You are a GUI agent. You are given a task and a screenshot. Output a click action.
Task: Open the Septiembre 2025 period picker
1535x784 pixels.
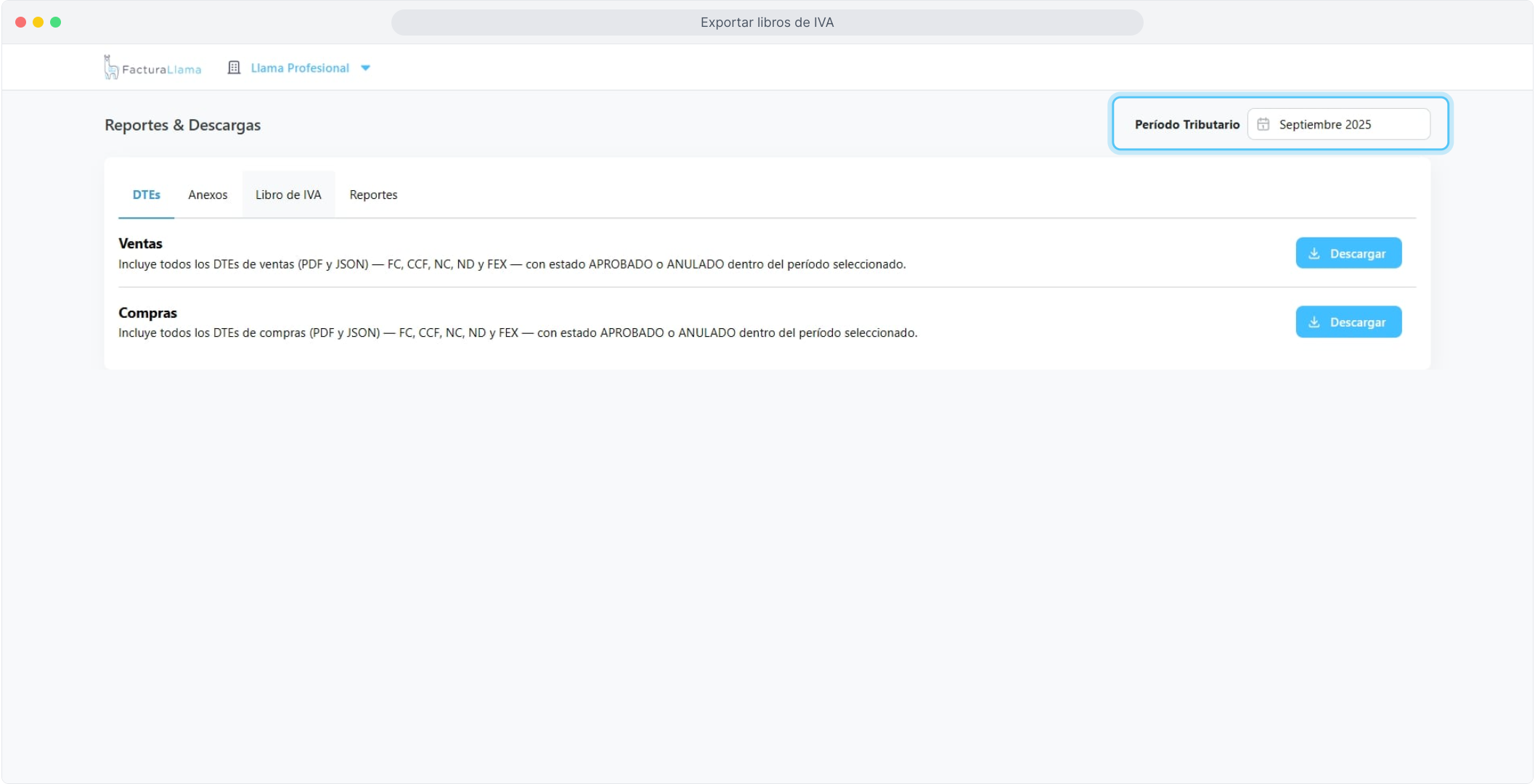click(1338, 124)
